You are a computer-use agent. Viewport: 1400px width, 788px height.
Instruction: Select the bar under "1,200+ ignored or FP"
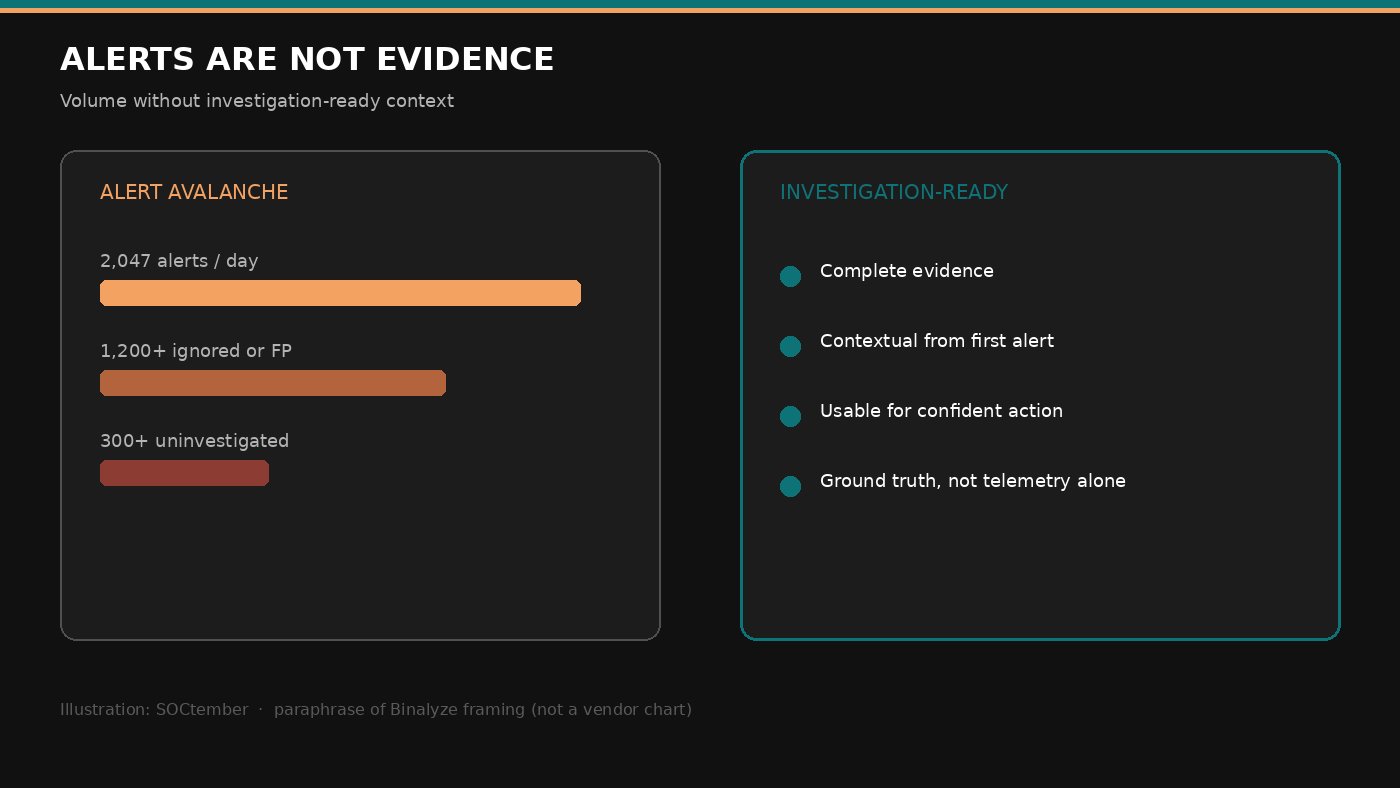click(x=273, y=383)
